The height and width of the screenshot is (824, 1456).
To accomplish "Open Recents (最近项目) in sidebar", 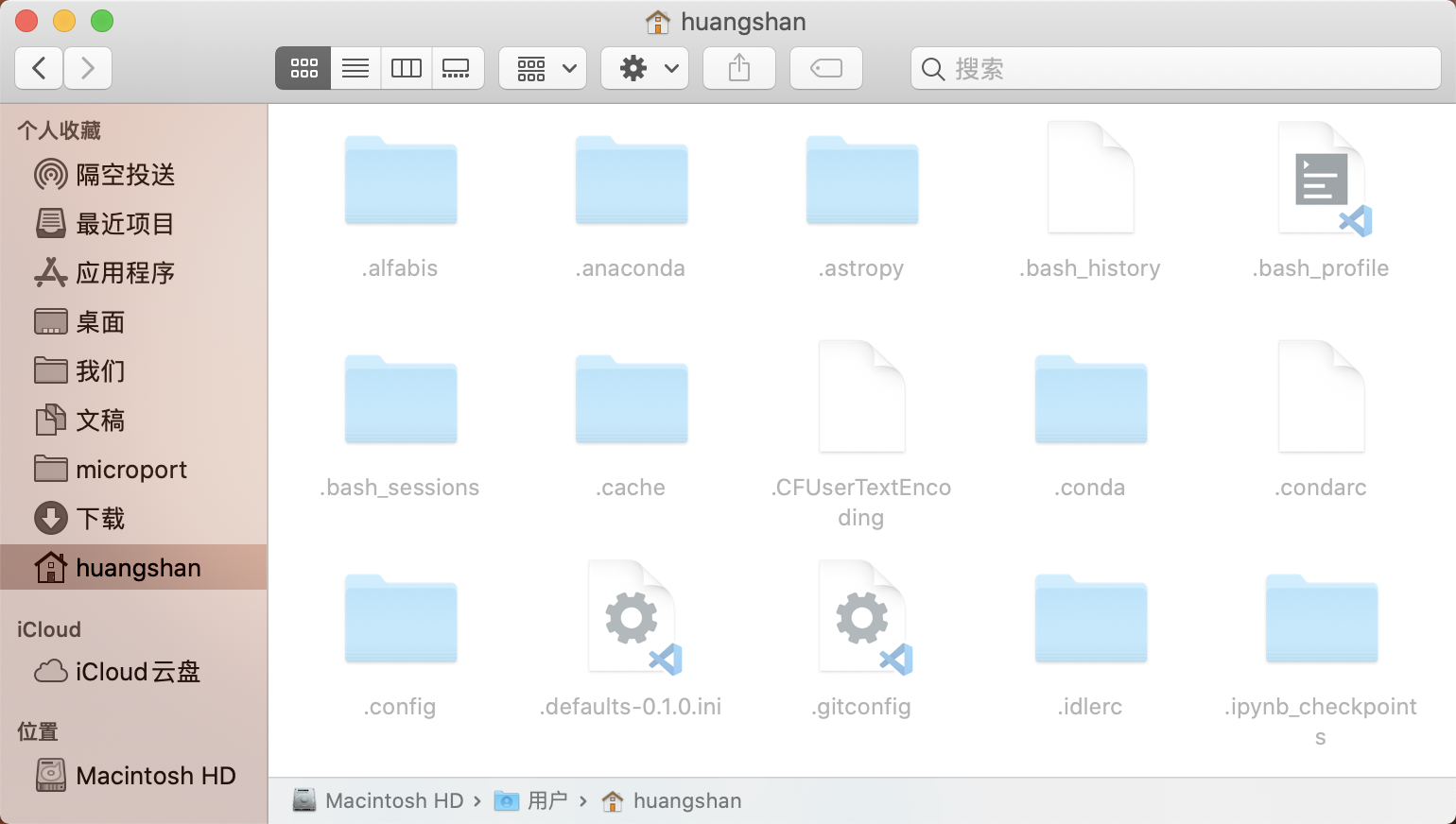I will [x=133, y=224].
